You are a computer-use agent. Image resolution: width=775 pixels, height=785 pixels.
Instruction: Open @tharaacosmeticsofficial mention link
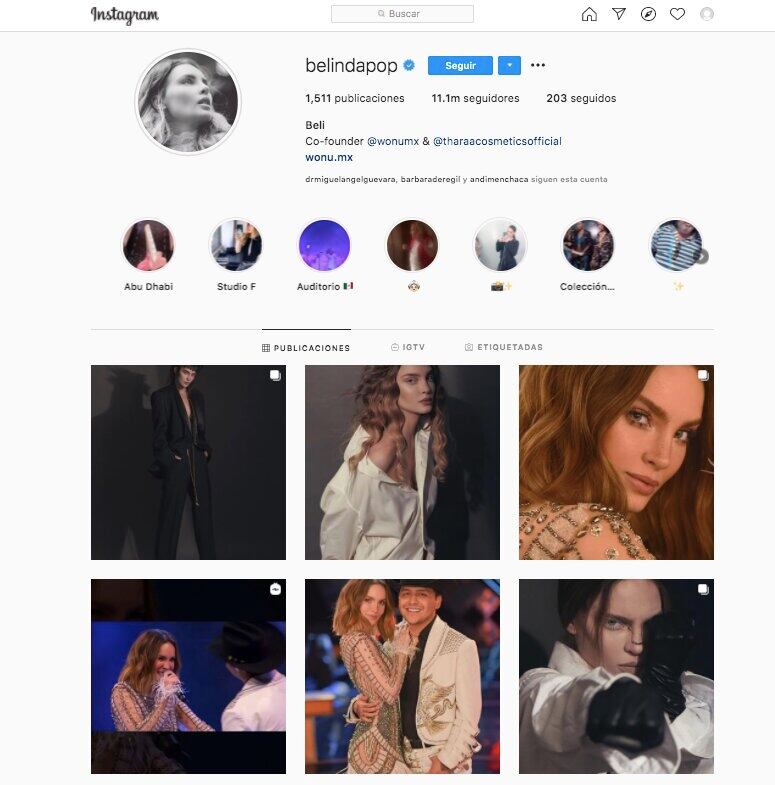pyautogui.click(x=497, y=141)
